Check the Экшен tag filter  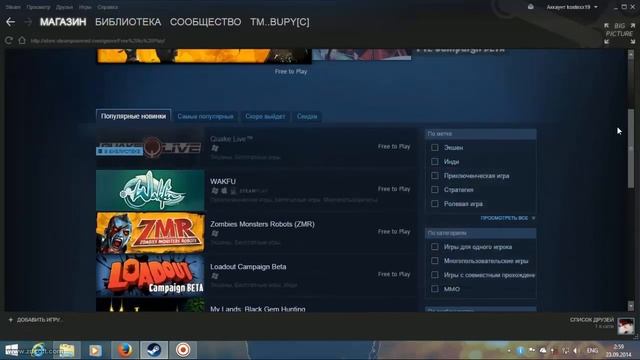[x=435, y=148]
